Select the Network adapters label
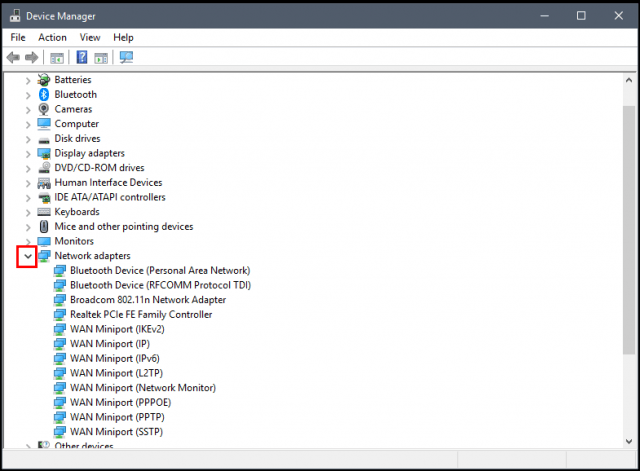This screenshot has width=640, height=471. tap(92, 256)
